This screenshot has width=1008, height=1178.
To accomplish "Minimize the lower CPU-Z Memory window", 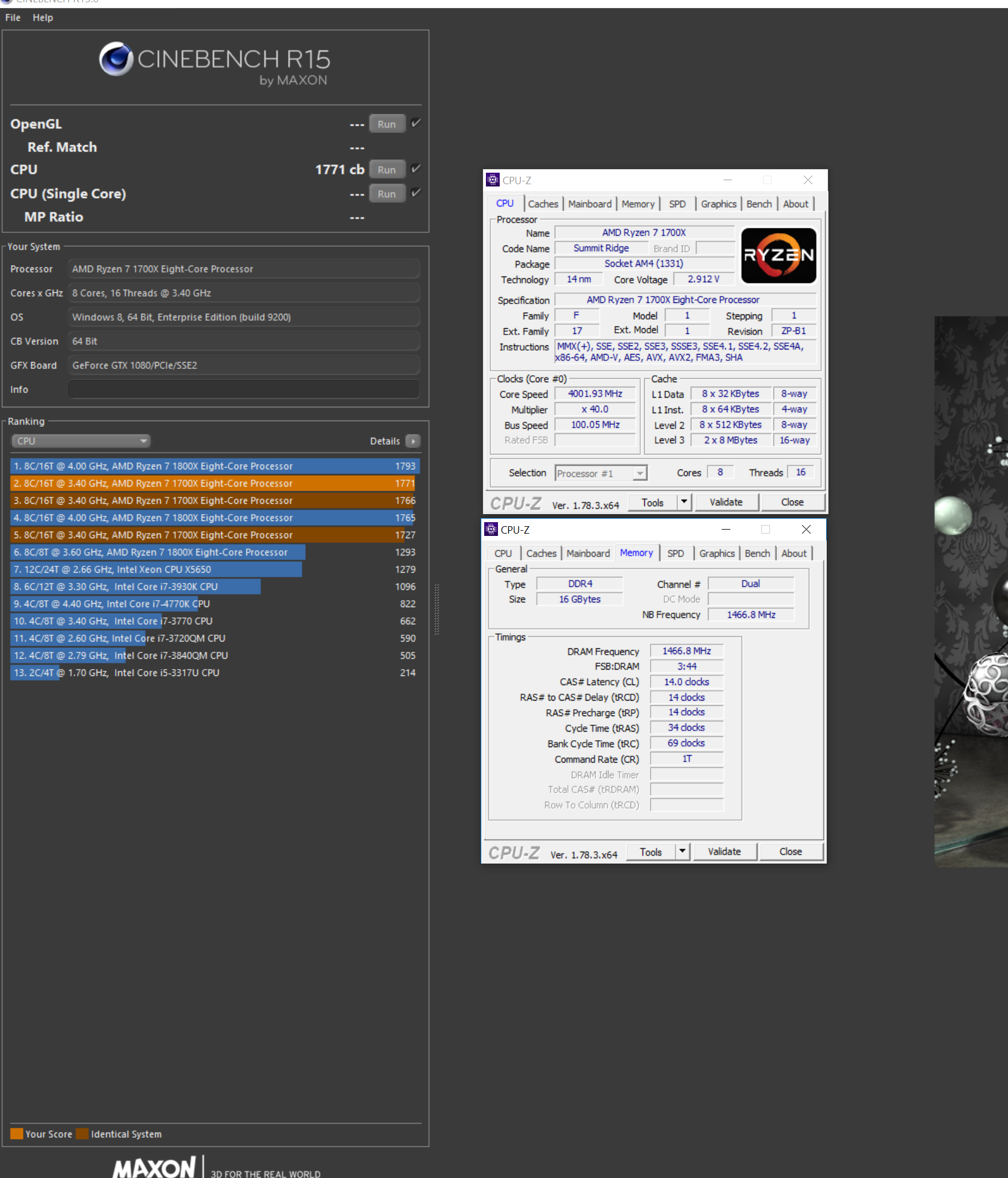I will [x=726, y=529].
